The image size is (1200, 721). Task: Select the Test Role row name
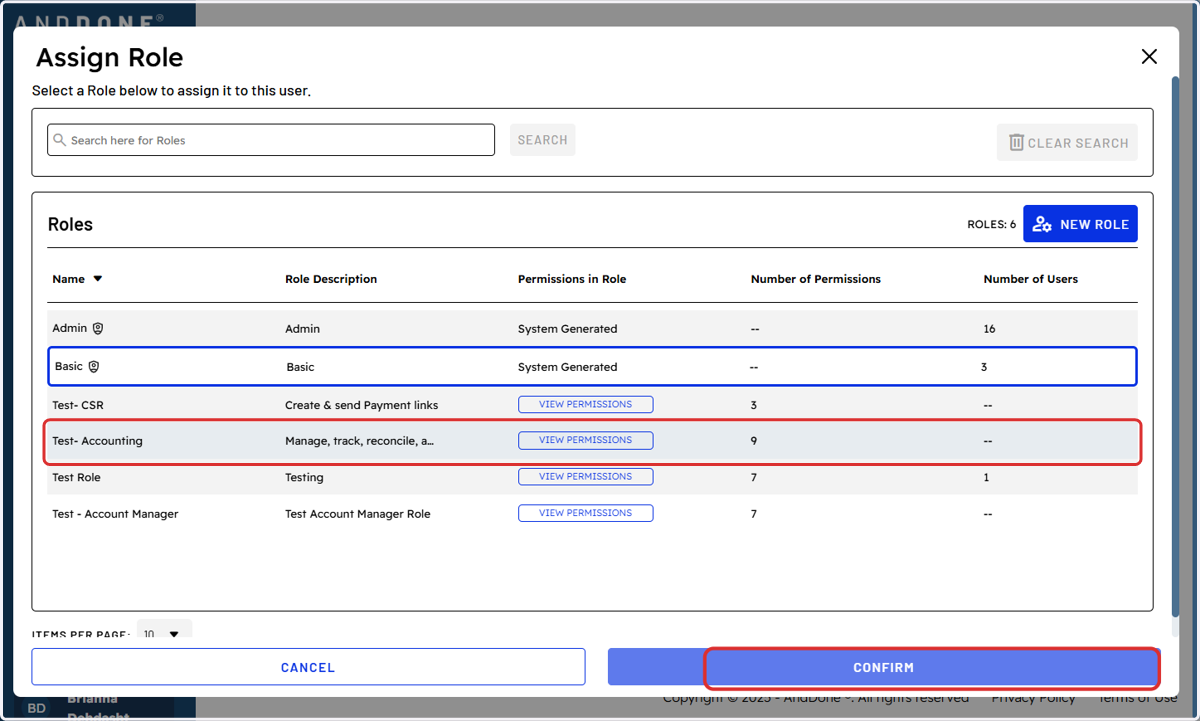[76, 477]
